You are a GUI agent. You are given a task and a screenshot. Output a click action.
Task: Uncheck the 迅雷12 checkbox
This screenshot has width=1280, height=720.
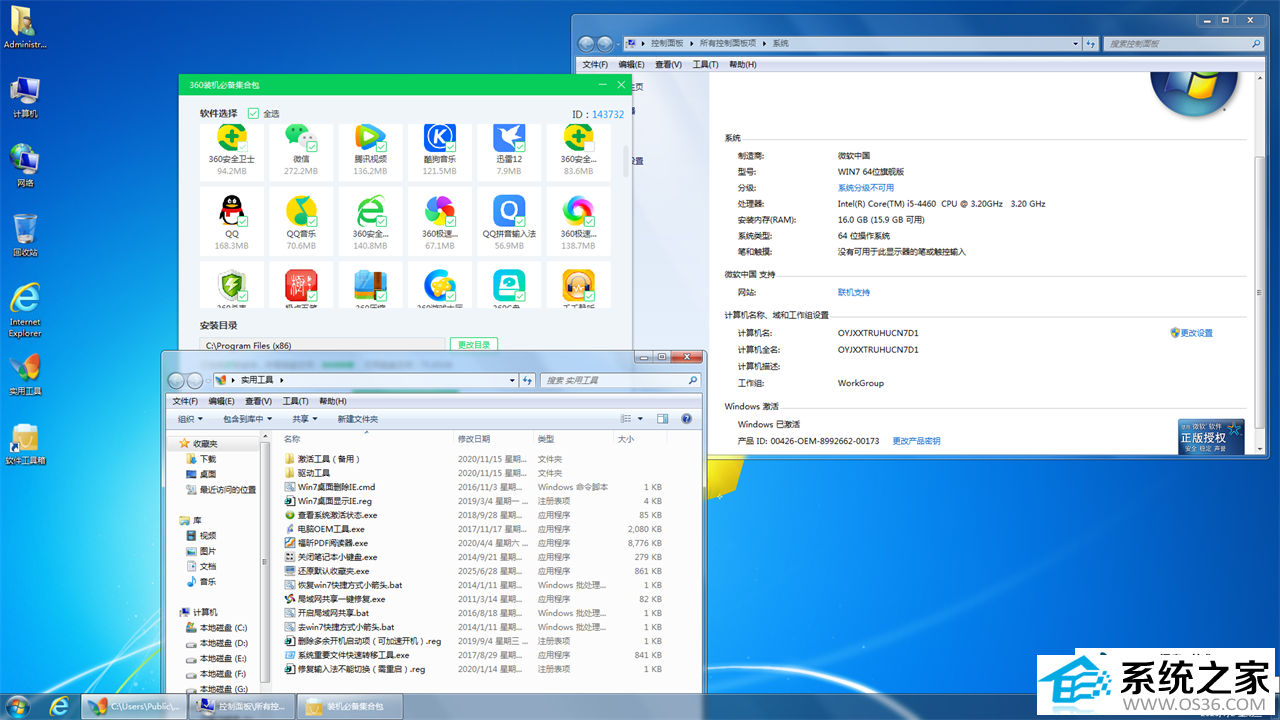click(519, 146)
